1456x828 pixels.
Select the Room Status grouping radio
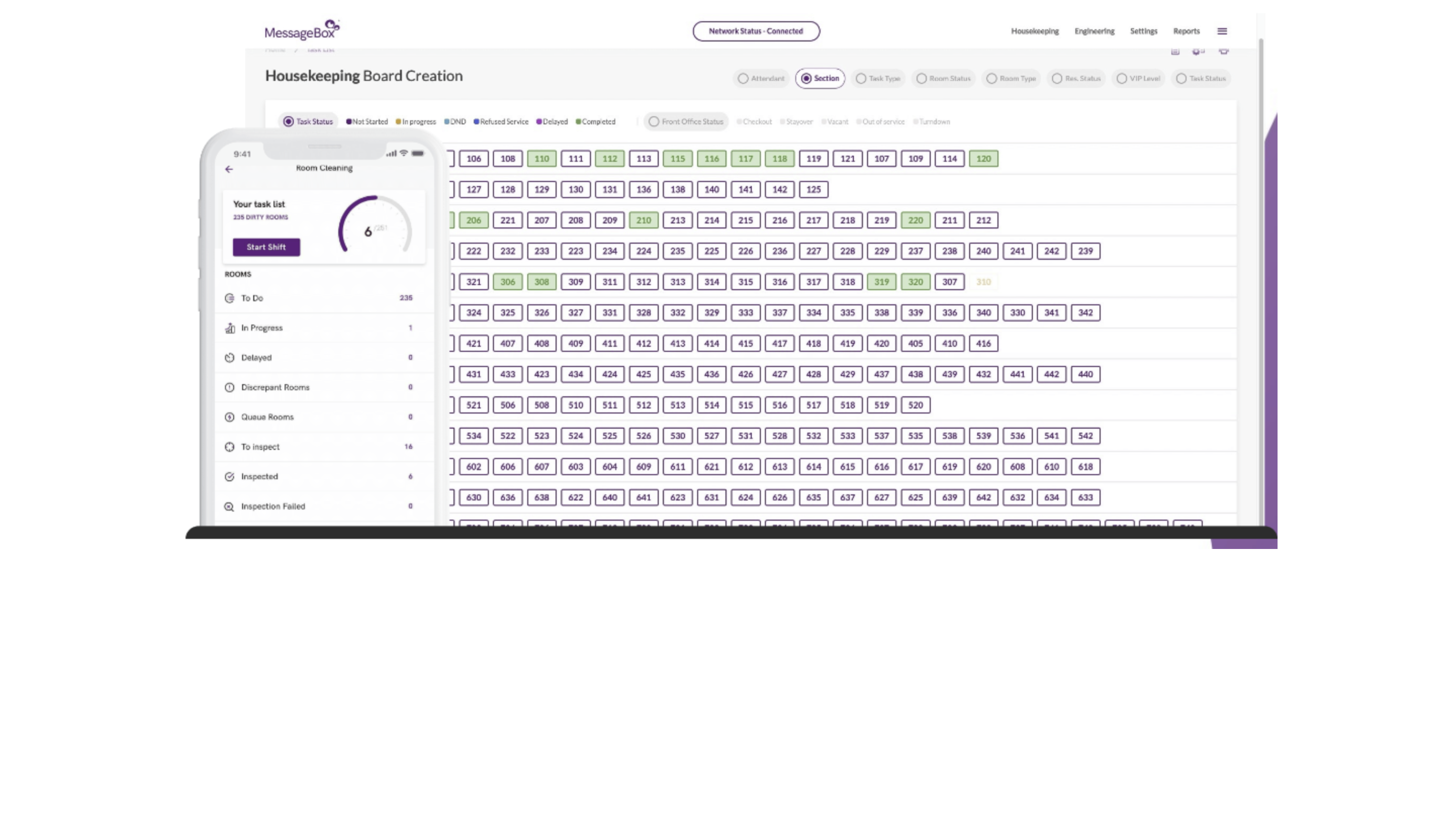click(921, 78)
